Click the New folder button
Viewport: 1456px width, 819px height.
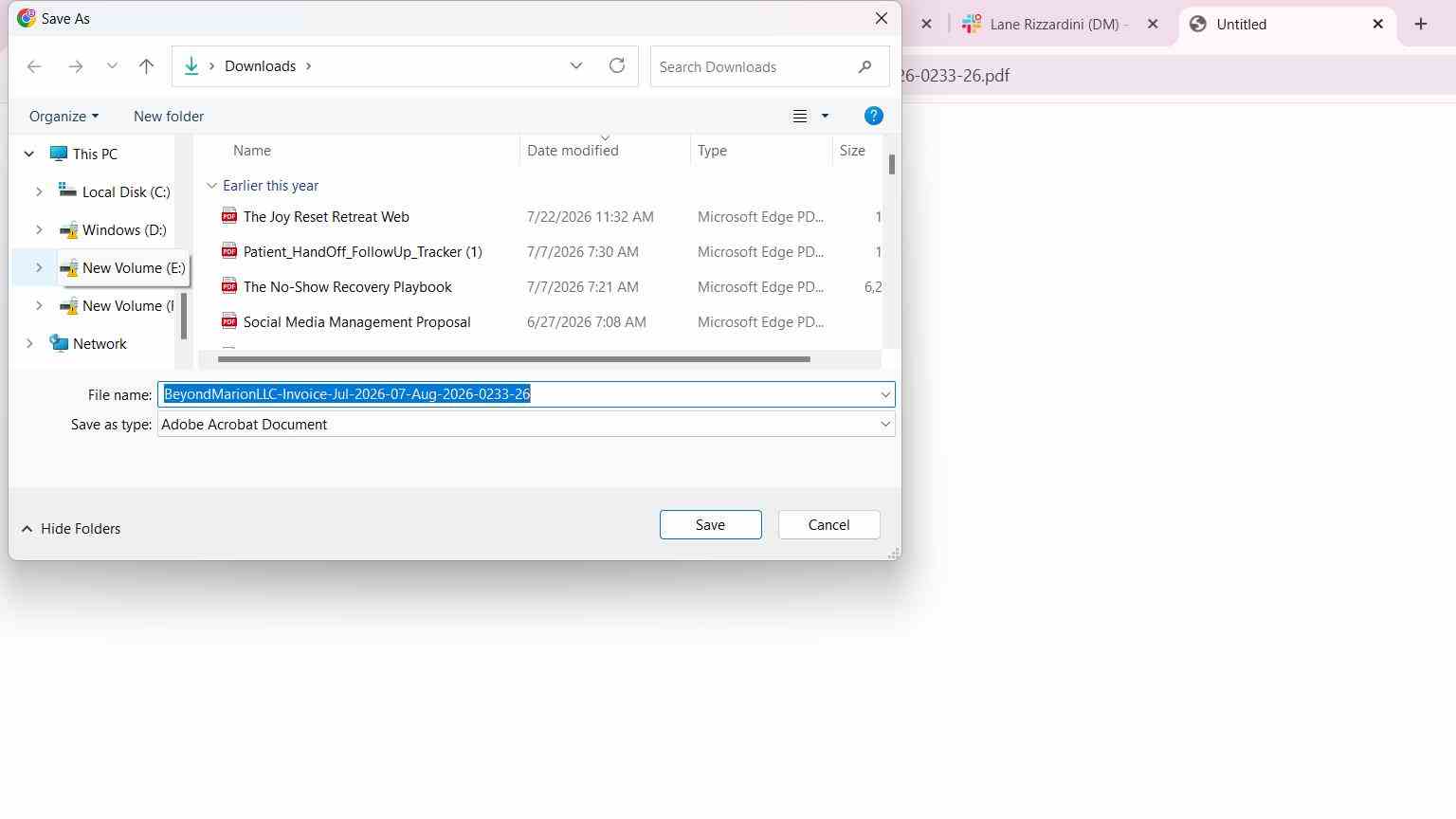[169, 116]
